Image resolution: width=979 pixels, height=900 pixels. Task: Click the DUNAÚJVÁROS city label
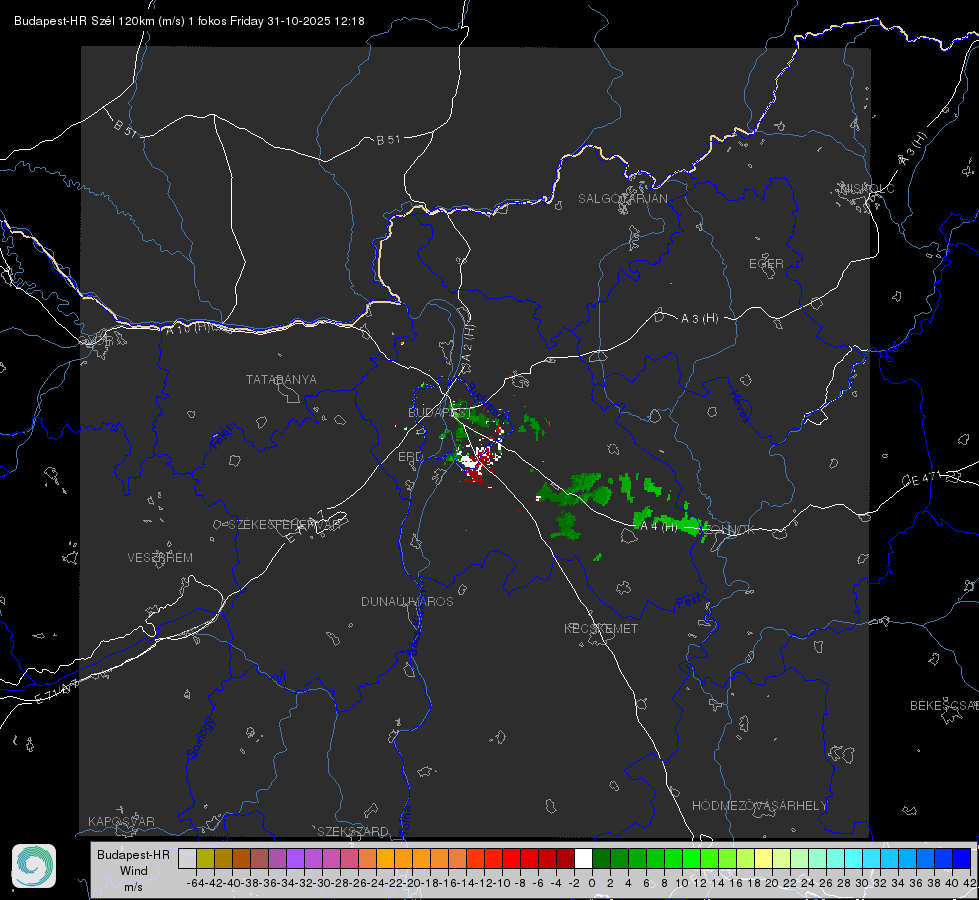[407, 601]
